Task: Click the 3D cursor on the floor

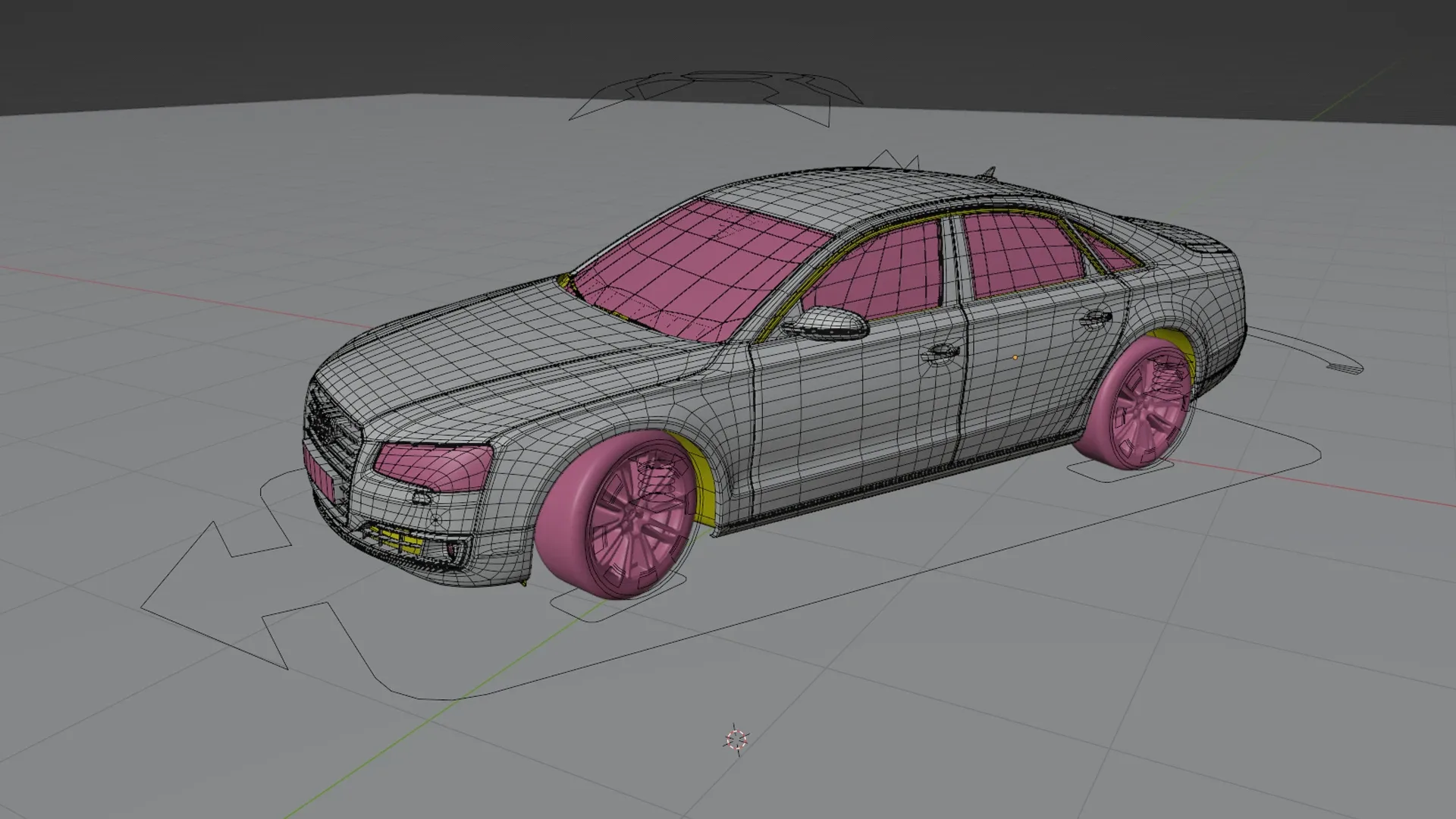Action: (736, 739)
